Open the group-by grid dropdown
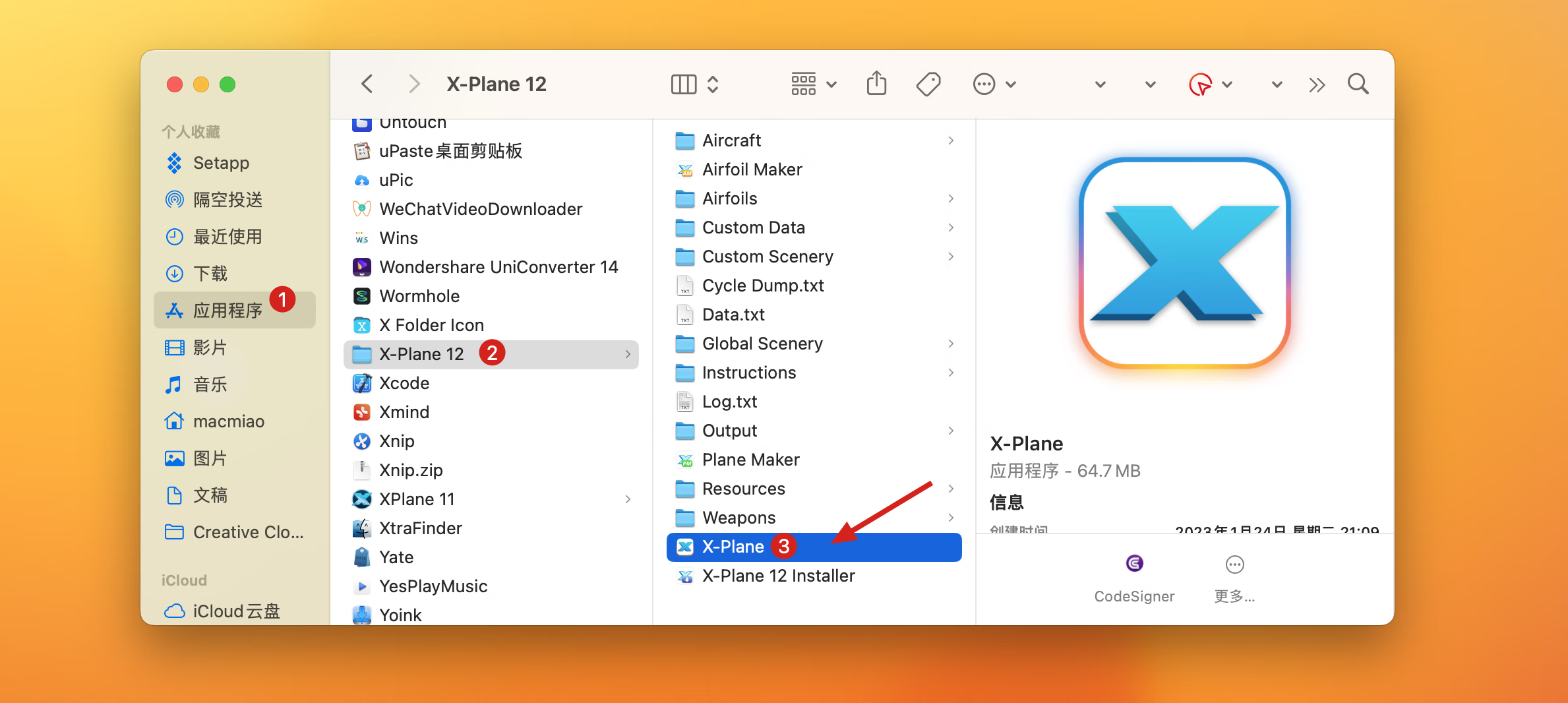The width and height of the screenshot is (1568, 703). tap(814, 84)
